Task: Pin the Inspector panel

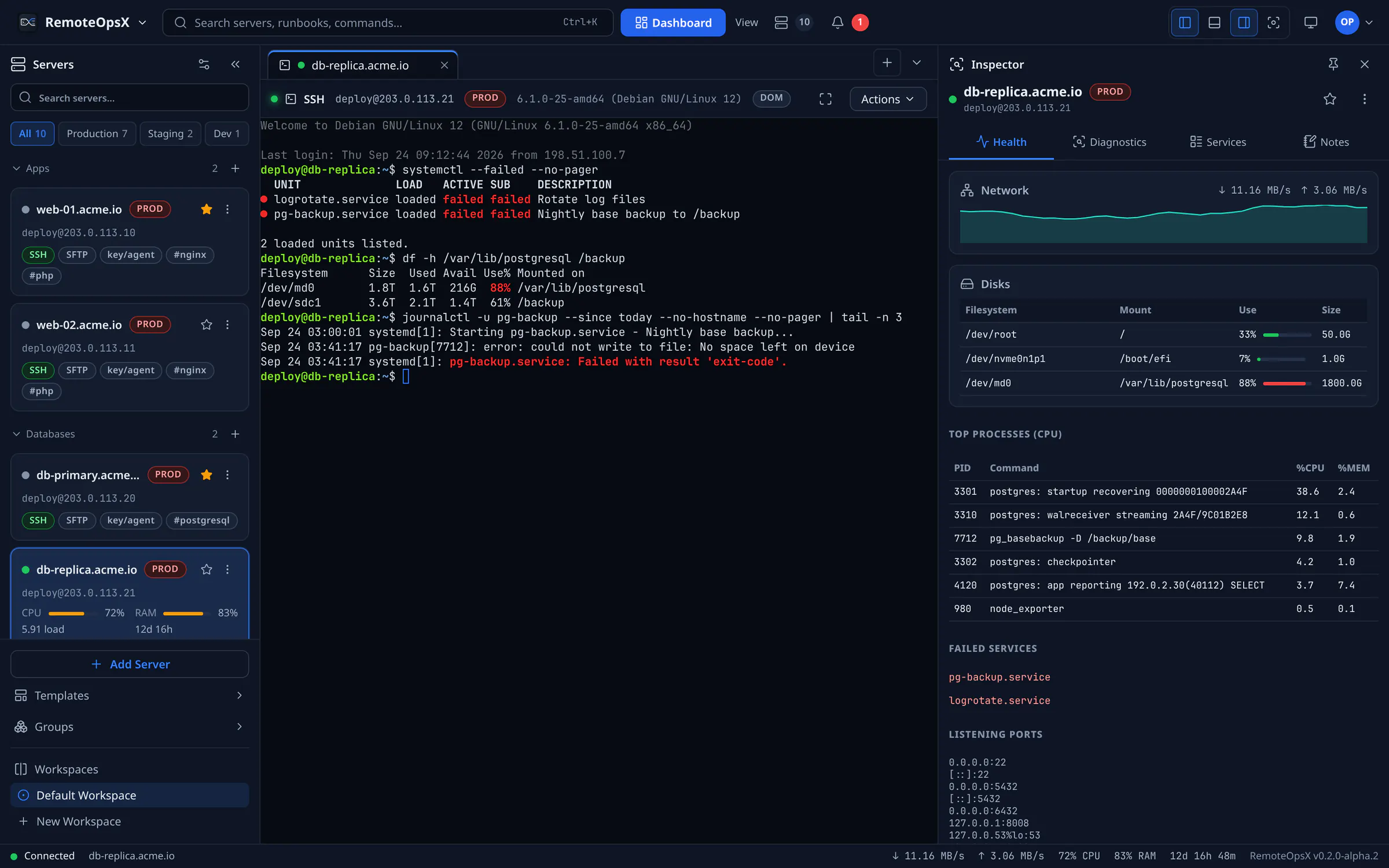Action: coord(1333,64)
